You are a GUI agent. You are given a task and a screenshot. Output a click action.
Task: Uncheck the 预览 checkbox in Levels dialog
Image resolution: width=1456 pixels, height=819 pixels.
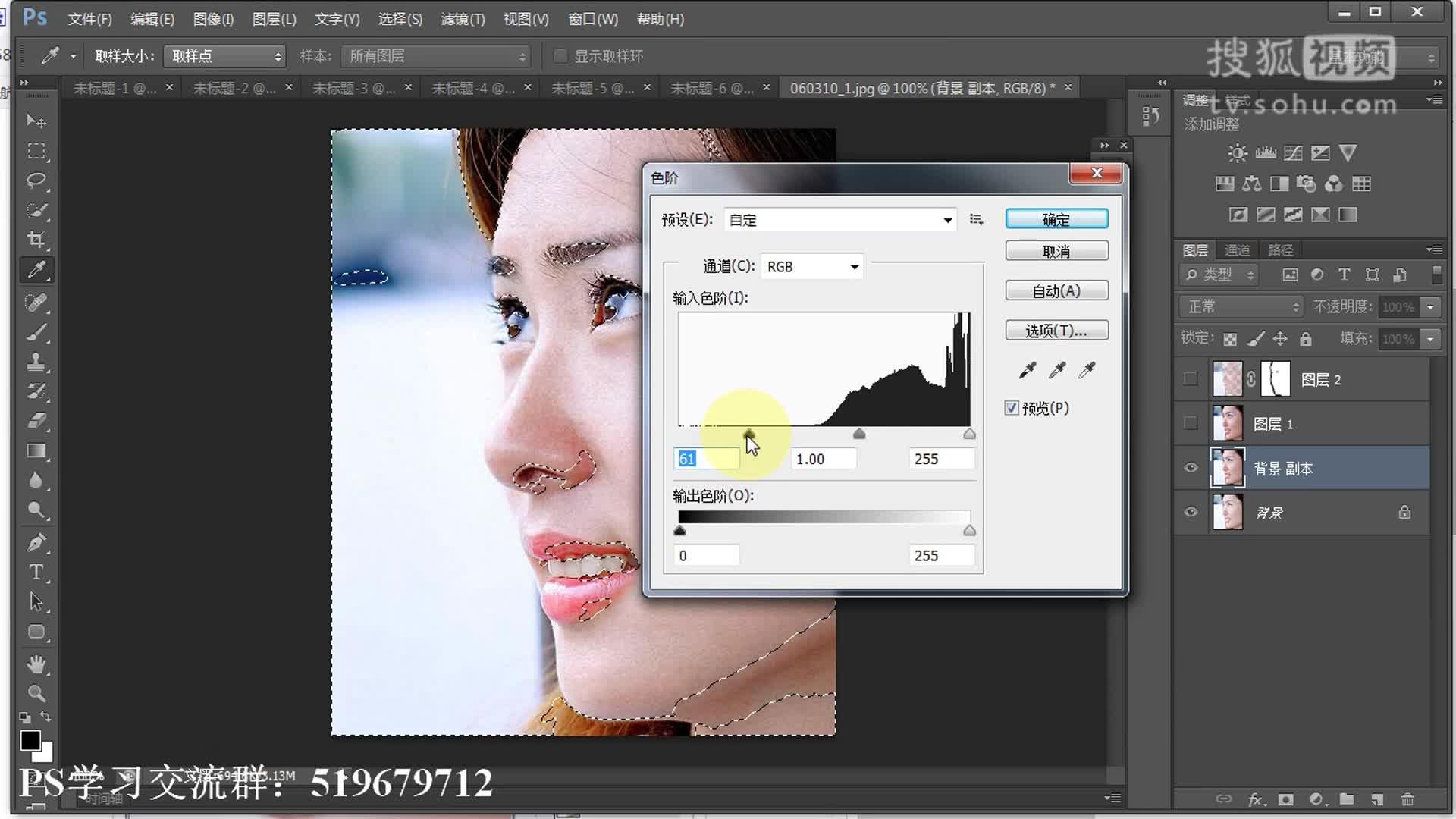1012,407
